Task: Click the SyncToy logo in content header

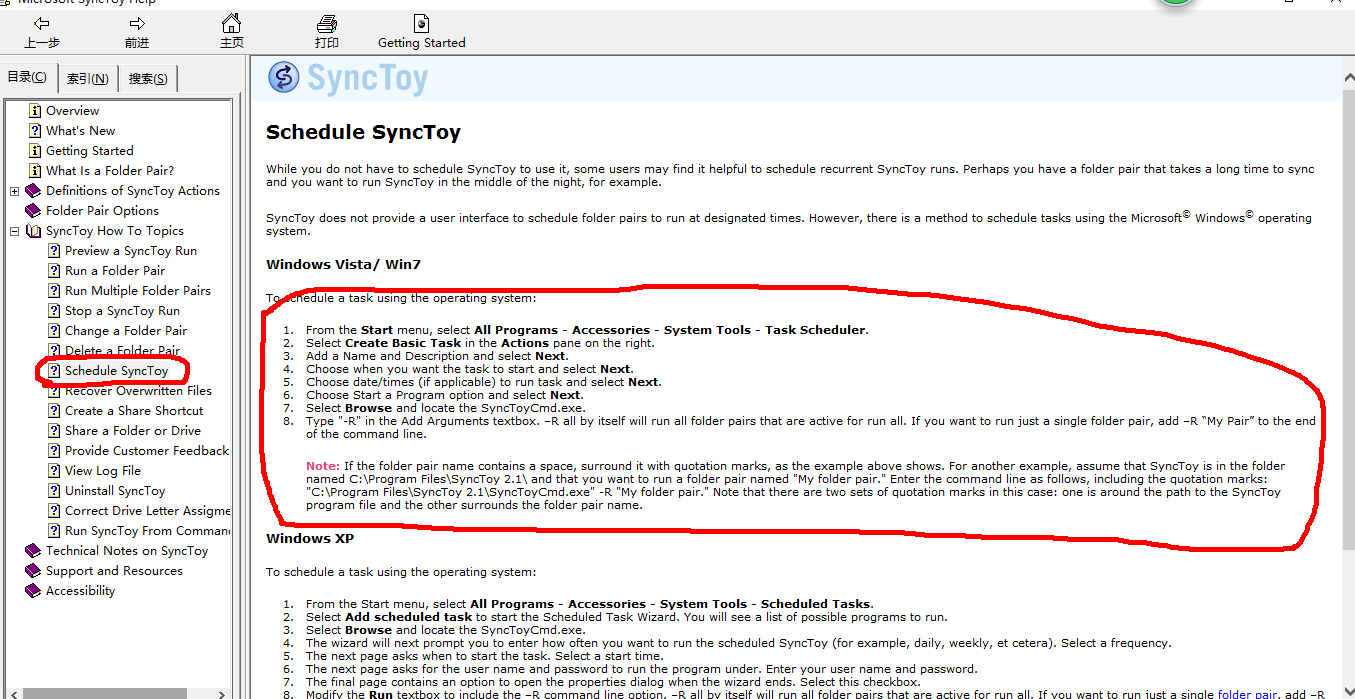Action: point(350,78)
